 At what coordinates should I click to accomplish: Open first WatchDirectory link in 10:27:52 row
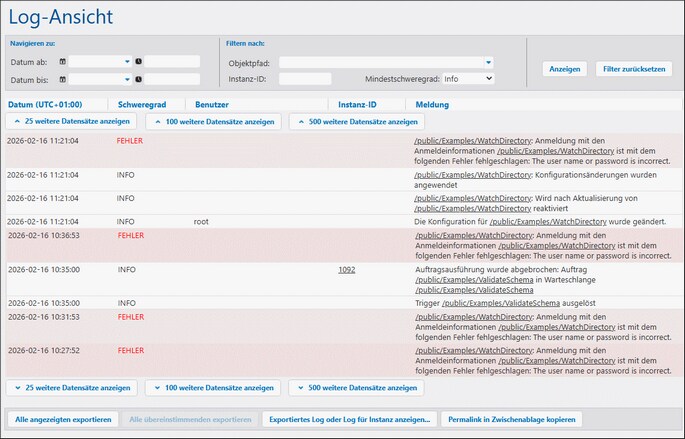point(474,351)
